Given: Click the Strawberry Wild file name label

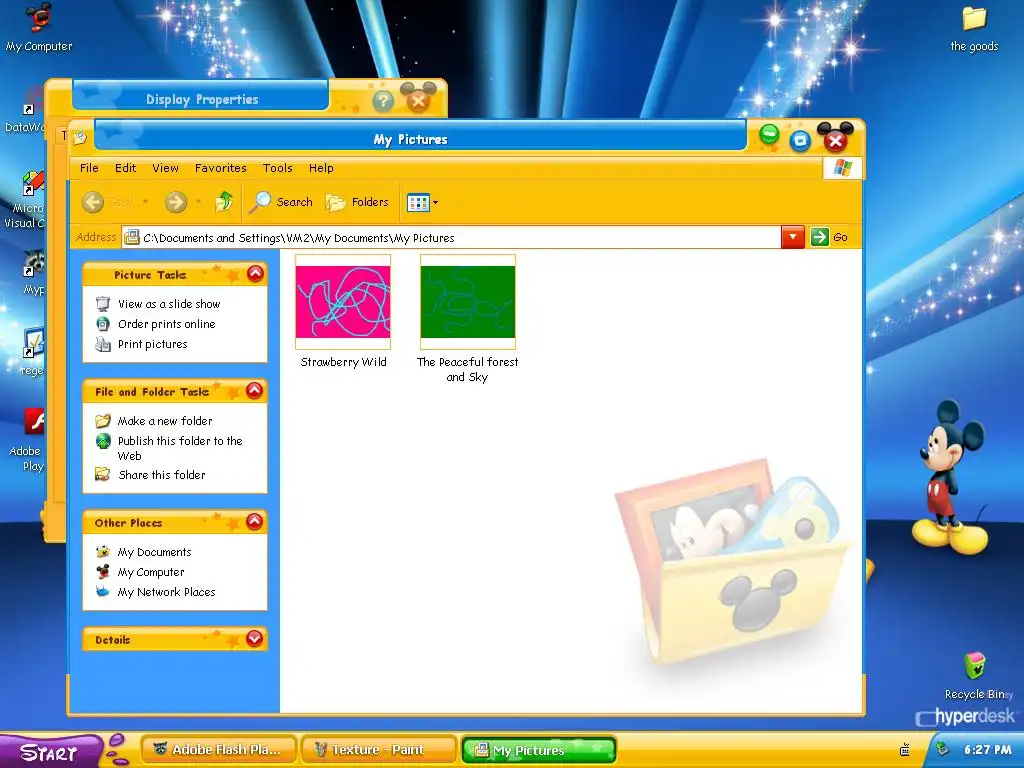Looking at the screenshot, I should [344, 362].
